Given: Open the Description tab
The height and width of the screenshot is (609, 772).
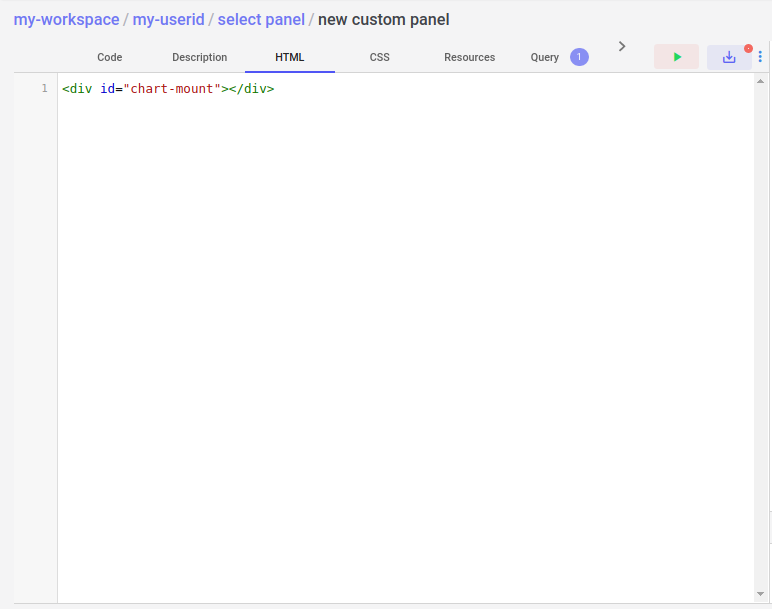Looking at the screenshot, I should point(199,57).
